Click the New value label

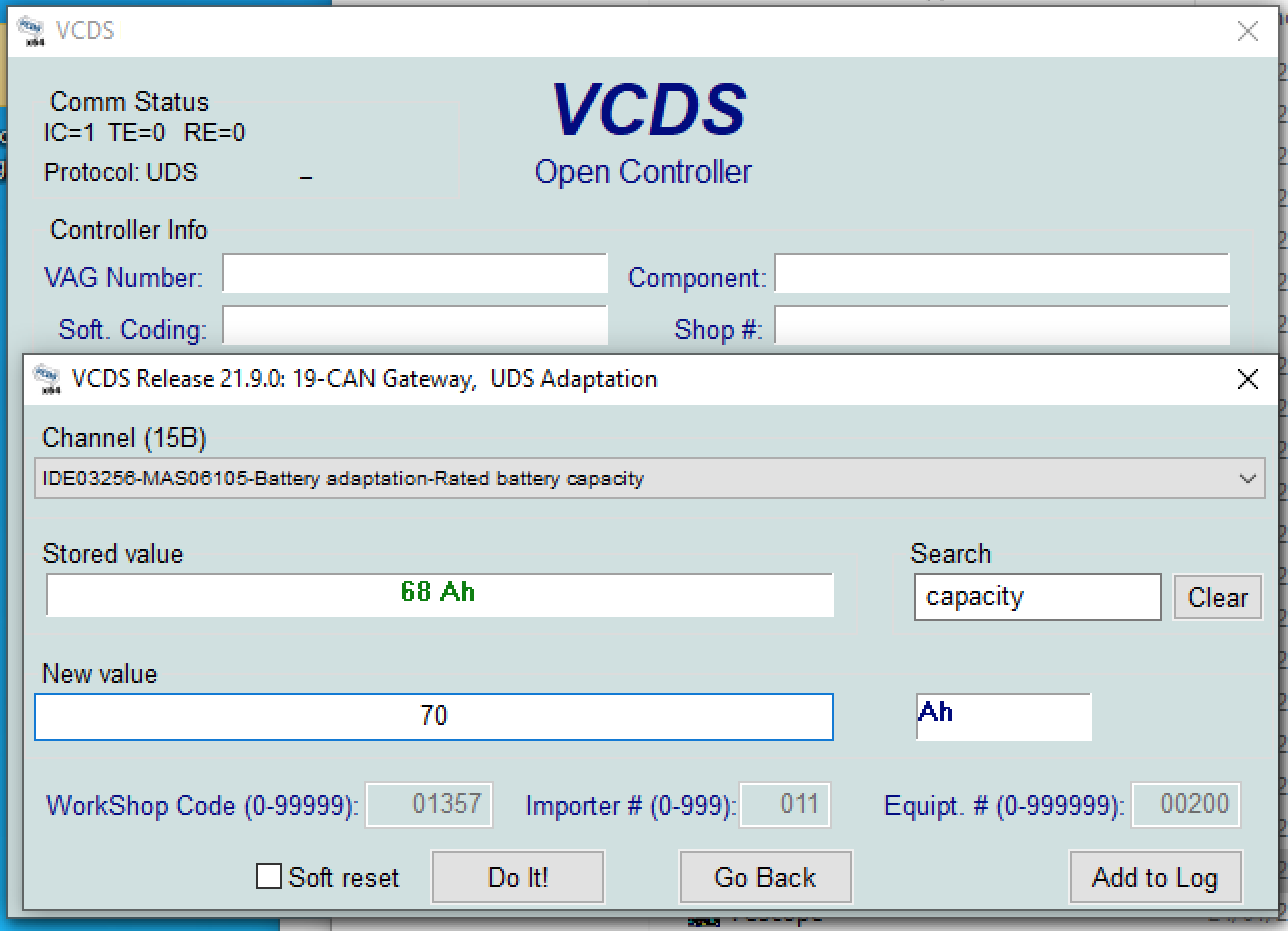100,674
